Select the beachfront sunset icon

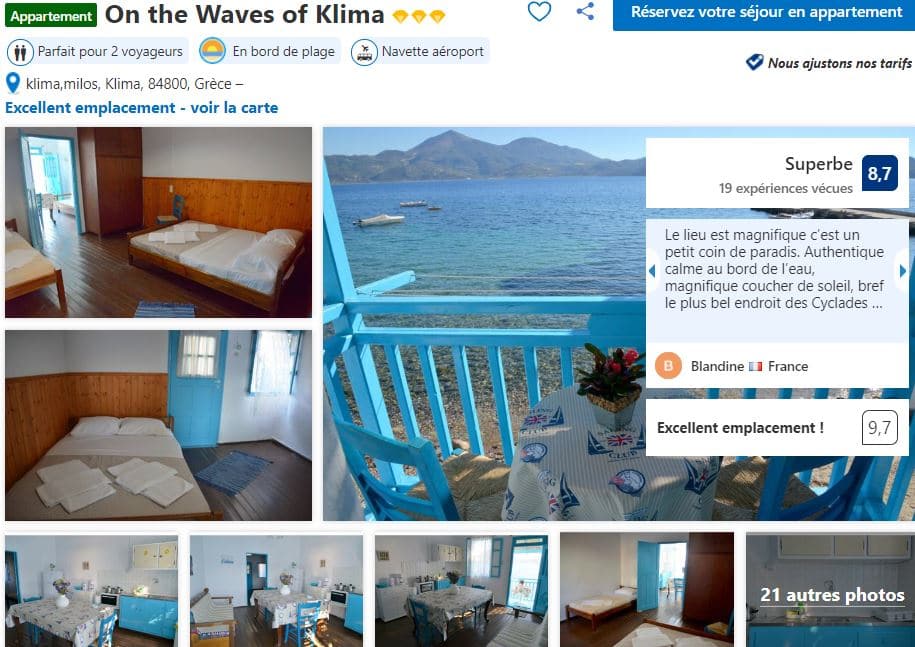(212, 51)
